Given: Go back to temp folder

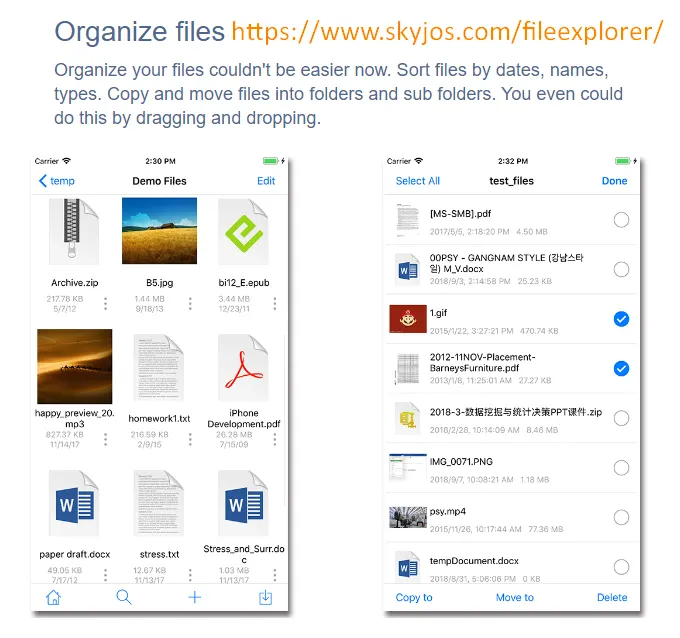Looking at the screenshot, I should coord(57,181).
